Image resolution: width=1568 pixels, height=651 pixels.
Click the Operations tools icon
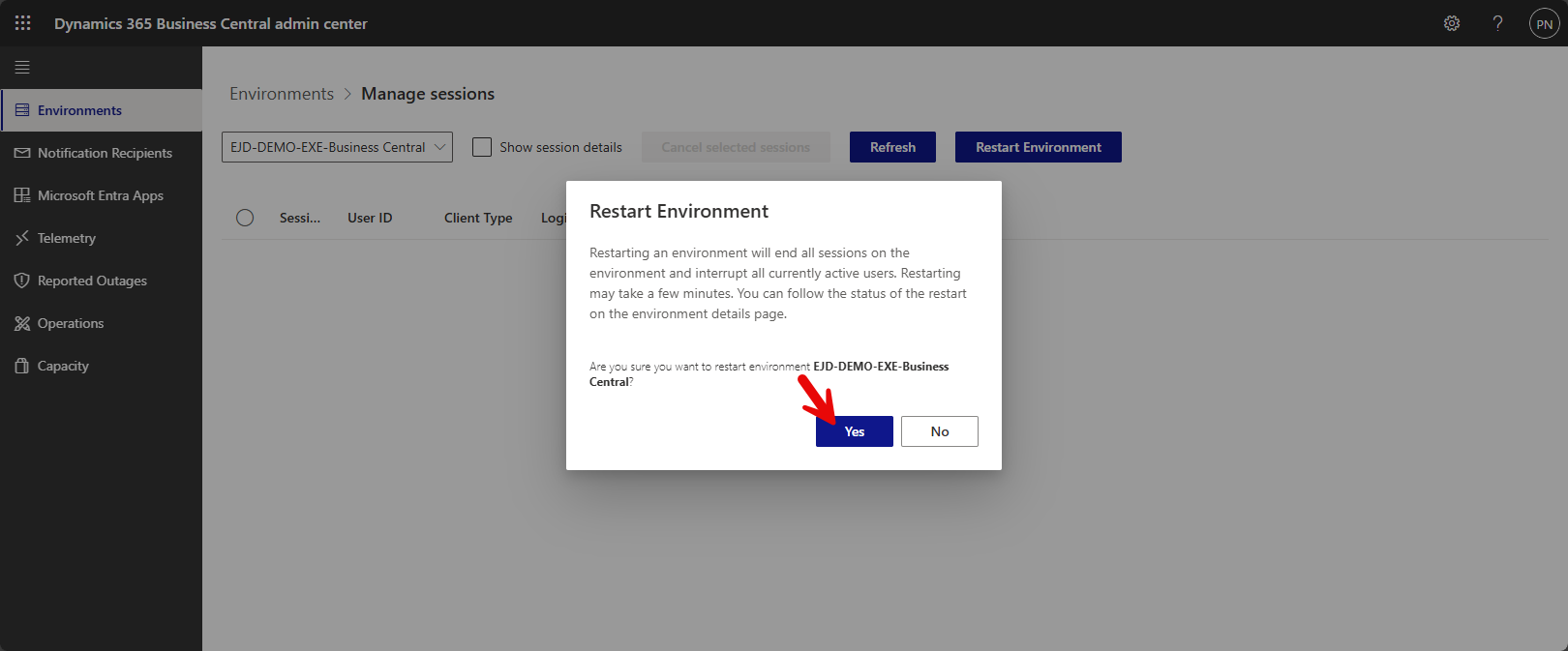[22, 323]
